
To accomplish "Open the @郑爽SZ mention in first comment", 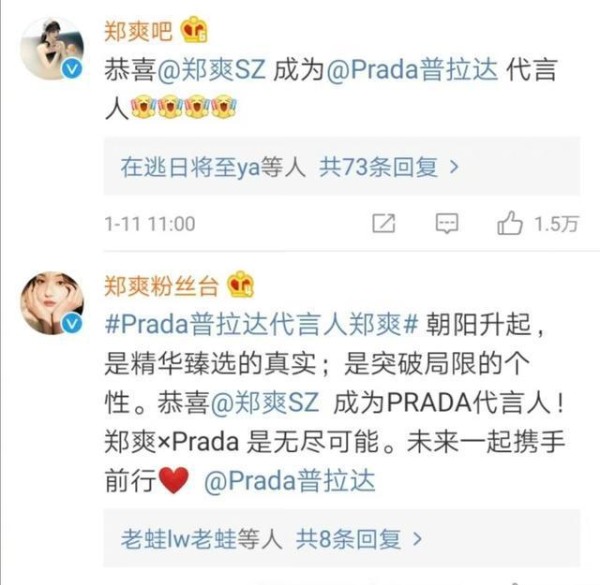I will pyautogui.click(x=211, y=70).
